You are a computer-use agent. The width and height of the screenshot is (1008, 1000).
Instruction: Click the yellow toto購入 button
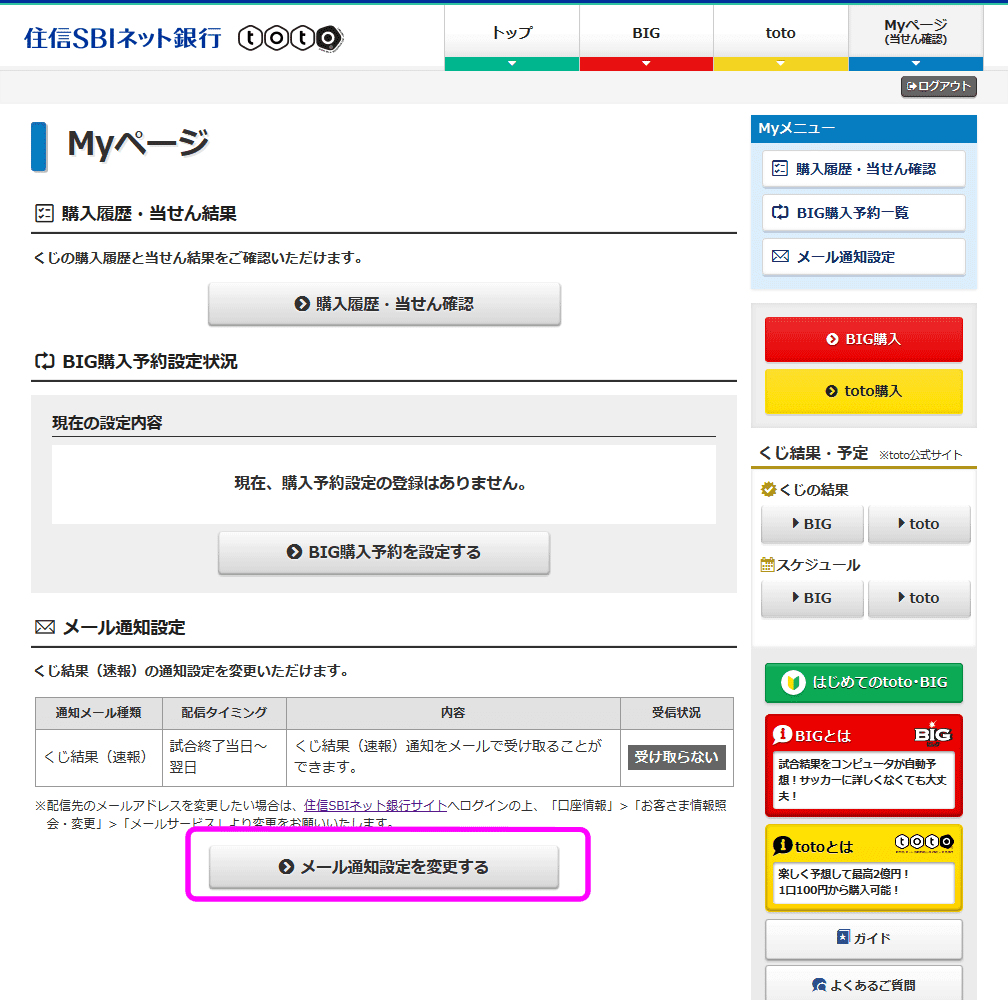pyautogui.click(x=863, y=391)
